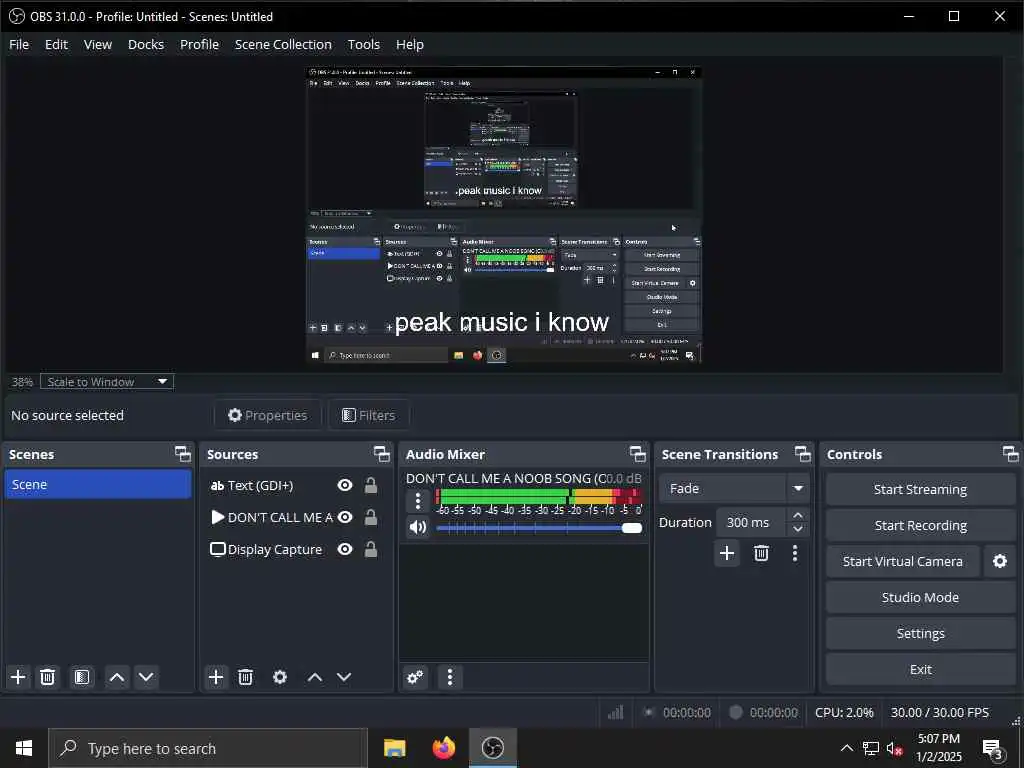Add a scene transition with plus icon
The height and width of the screenshot is (768, 1024).
pyautogui.click(x=727, y=553)
